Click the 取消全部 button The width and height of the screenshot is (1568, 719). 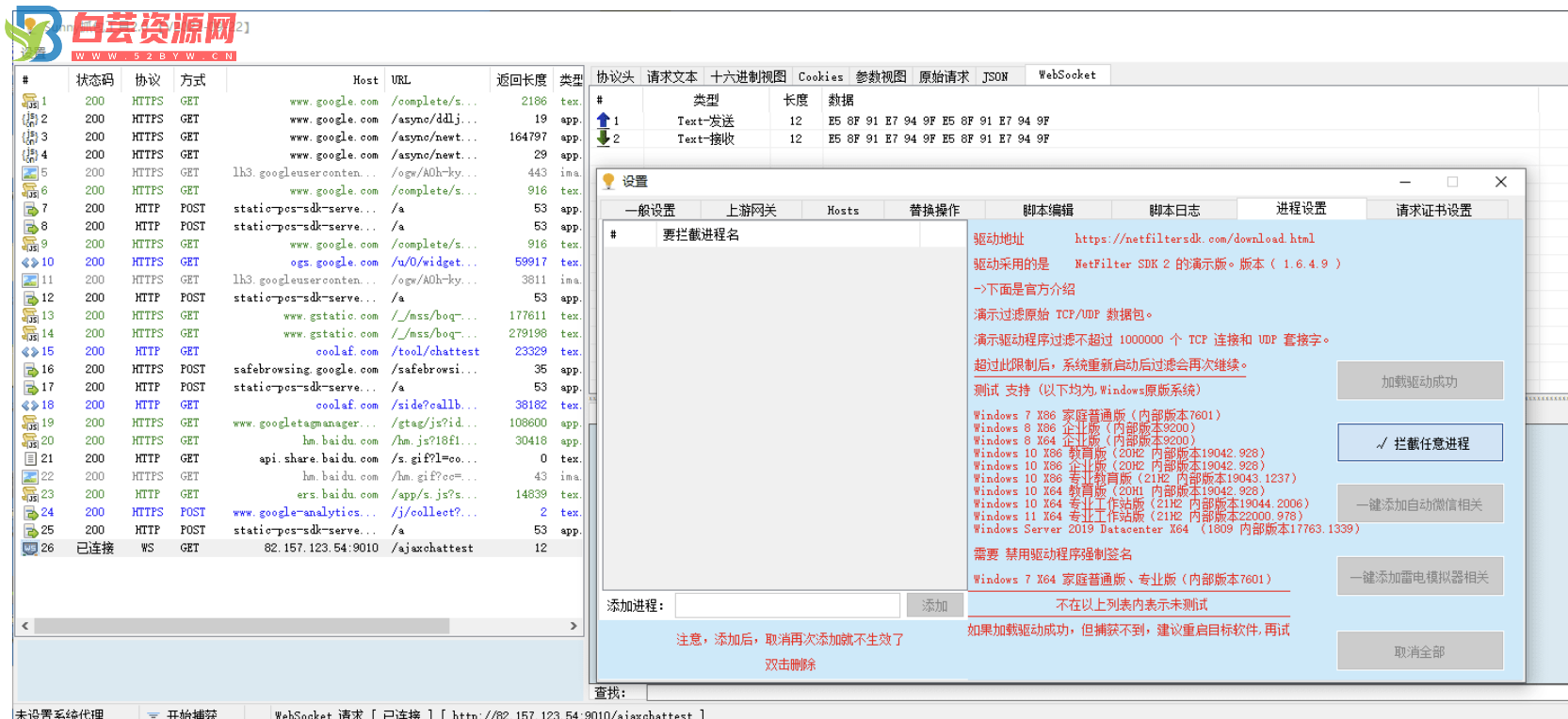click(x=1420, y=651)
